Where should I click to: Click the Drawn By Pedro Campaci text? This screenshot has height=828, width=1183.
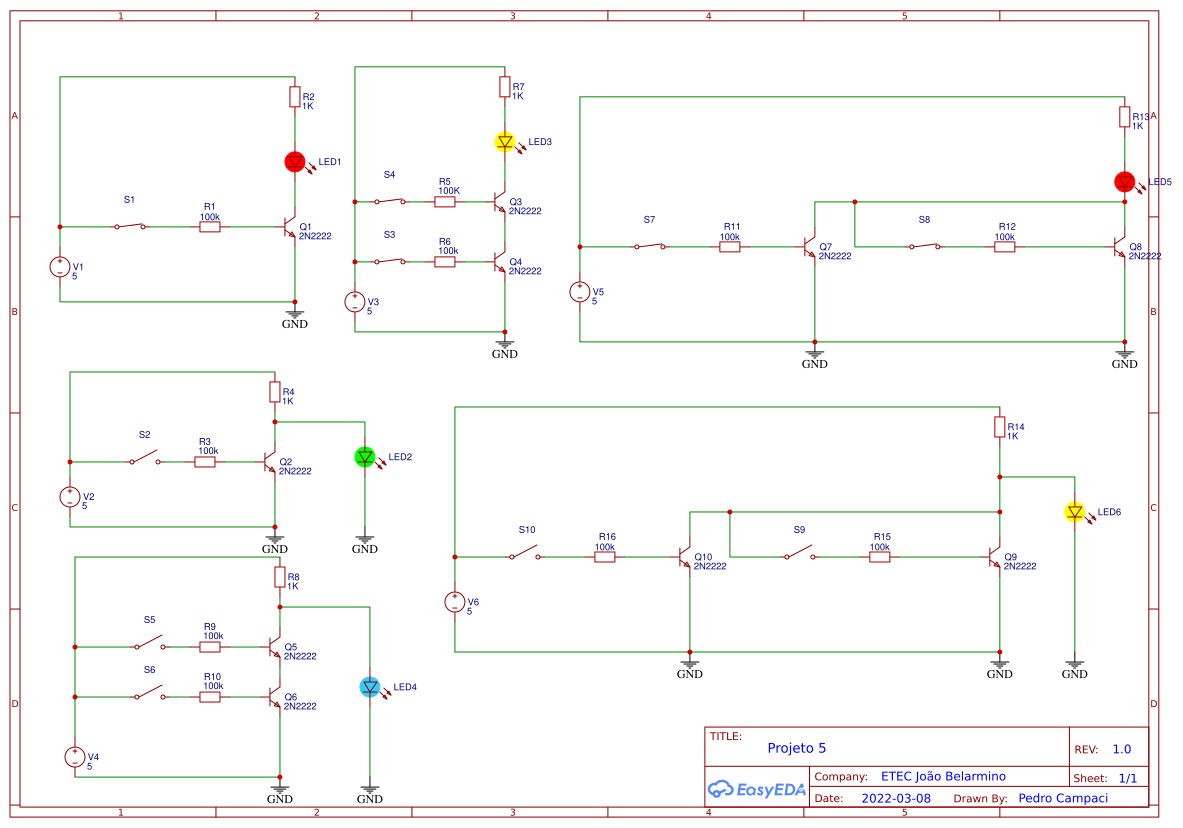(x=1064, y=797)
